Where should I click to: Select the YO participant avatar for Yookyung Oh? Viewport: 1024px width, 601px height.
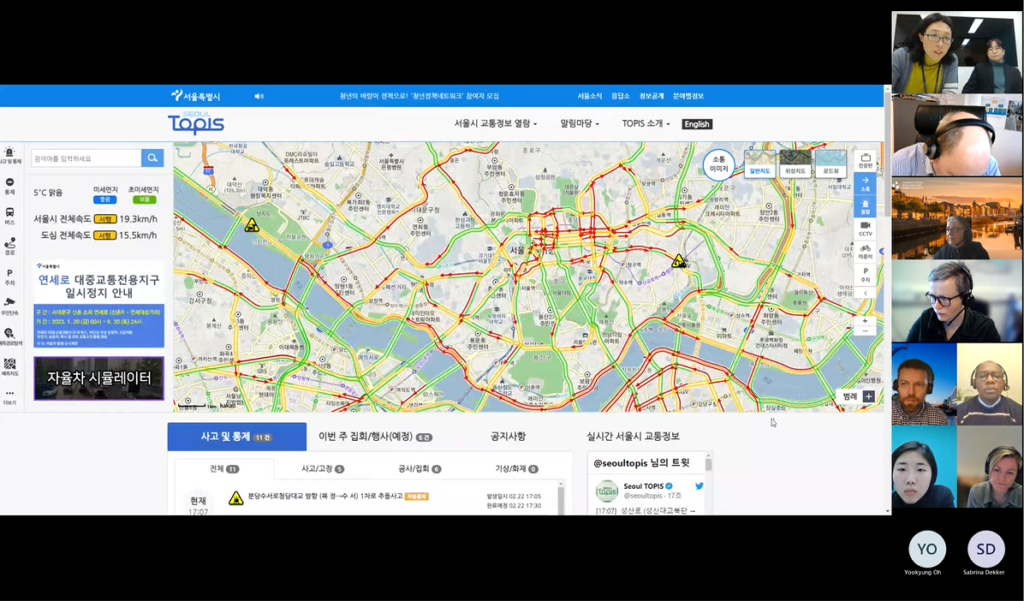[927, 549]
